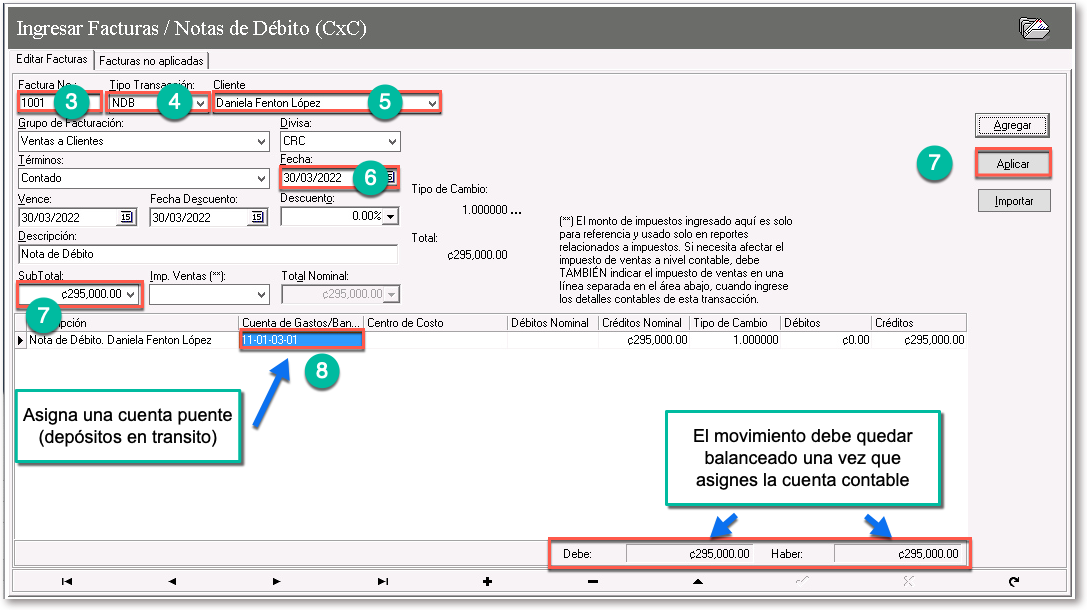The height and width of the screenshot is (610, 1087).
Task: Open calendar picker for Fecha Descuento
Action: pos(257,217)
